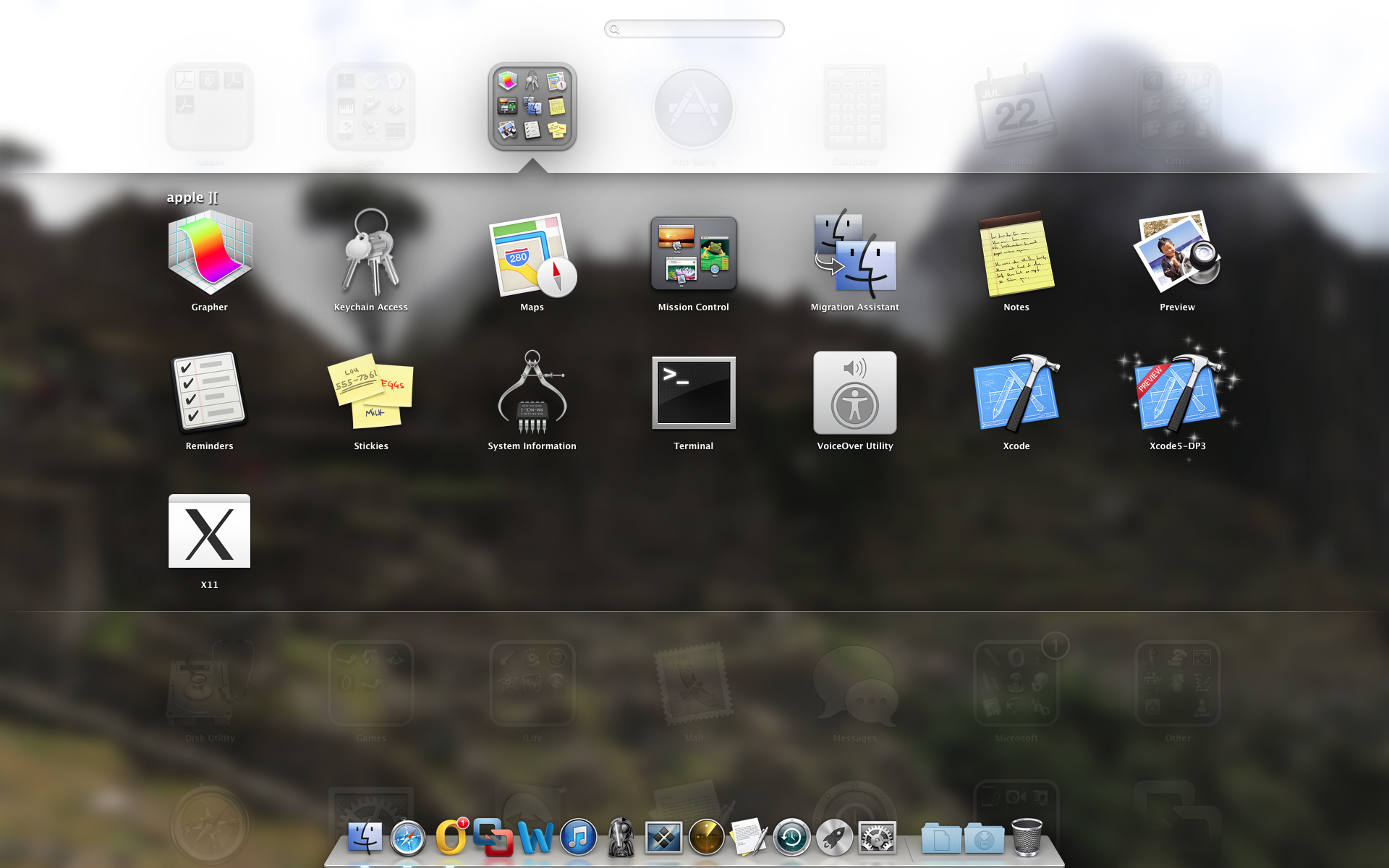Open the Documents stack in the Dock
Screen dimensions: 1389x868
(x=941, y=838)
